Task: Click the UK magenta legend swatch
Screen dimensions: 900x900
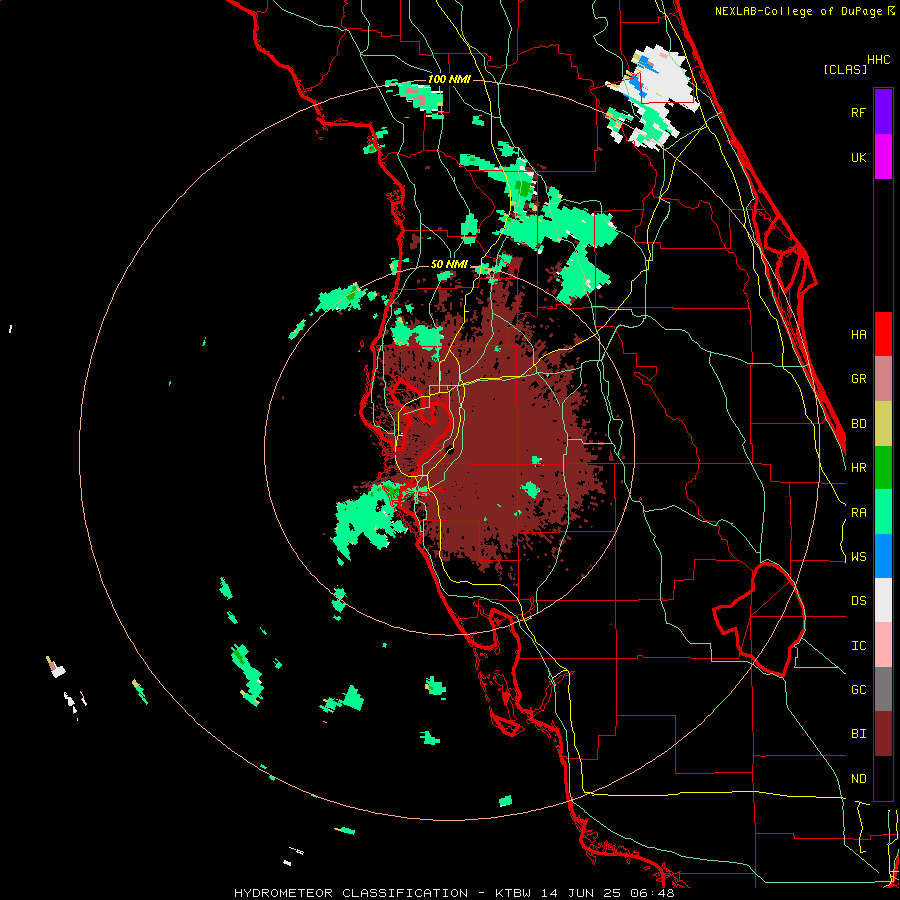Action: coord(883,156)
